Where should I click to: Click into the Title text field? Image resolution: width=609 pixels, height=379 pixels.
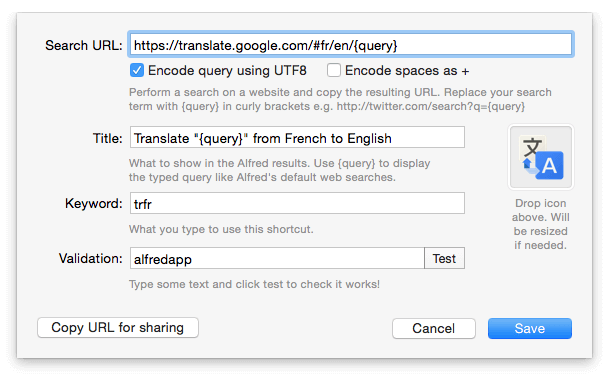[x=297, y=137]
